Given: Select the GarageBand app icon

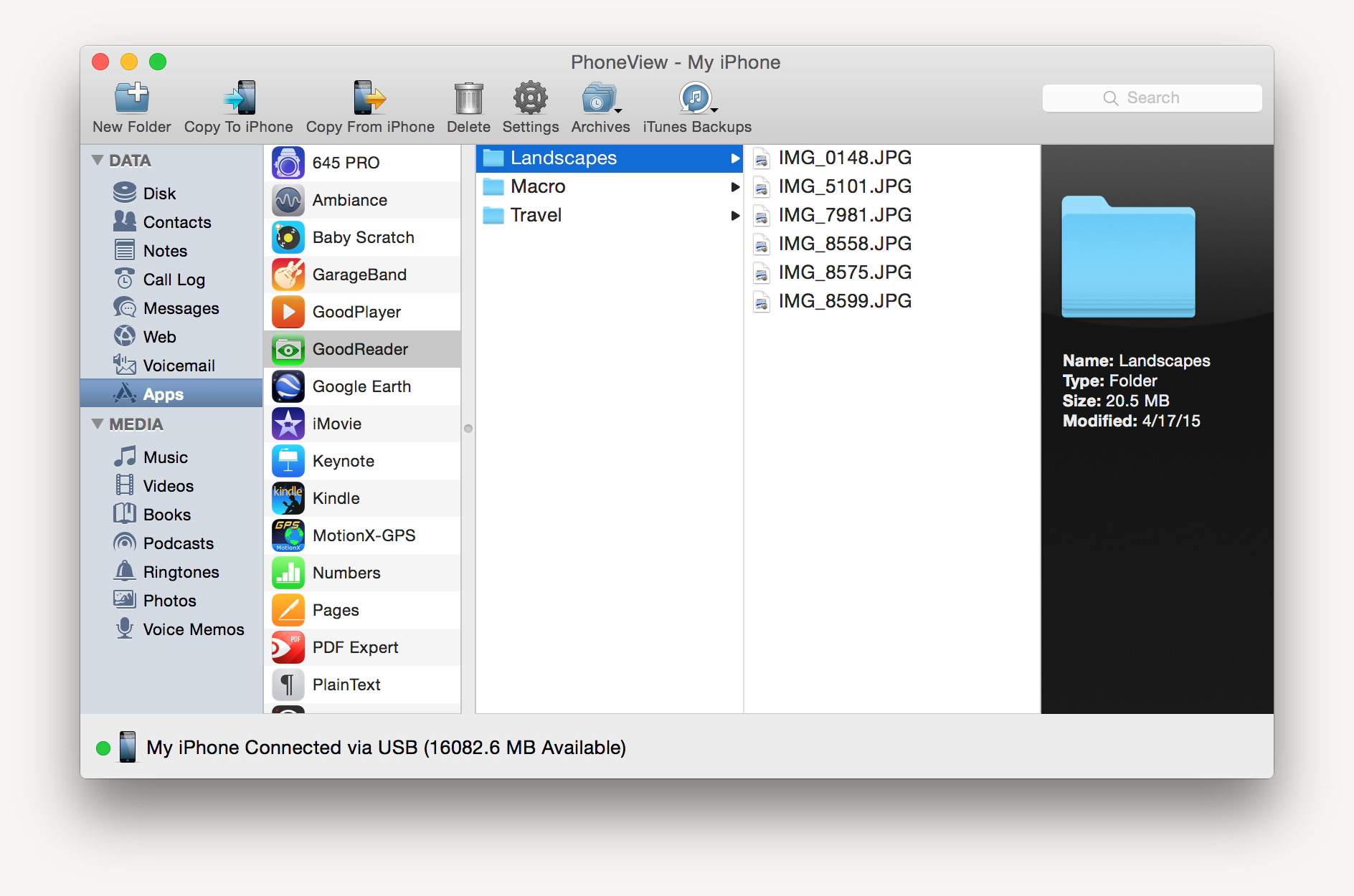Looking at the screenshot, I should pyautogui.click(x=288, y=275).
